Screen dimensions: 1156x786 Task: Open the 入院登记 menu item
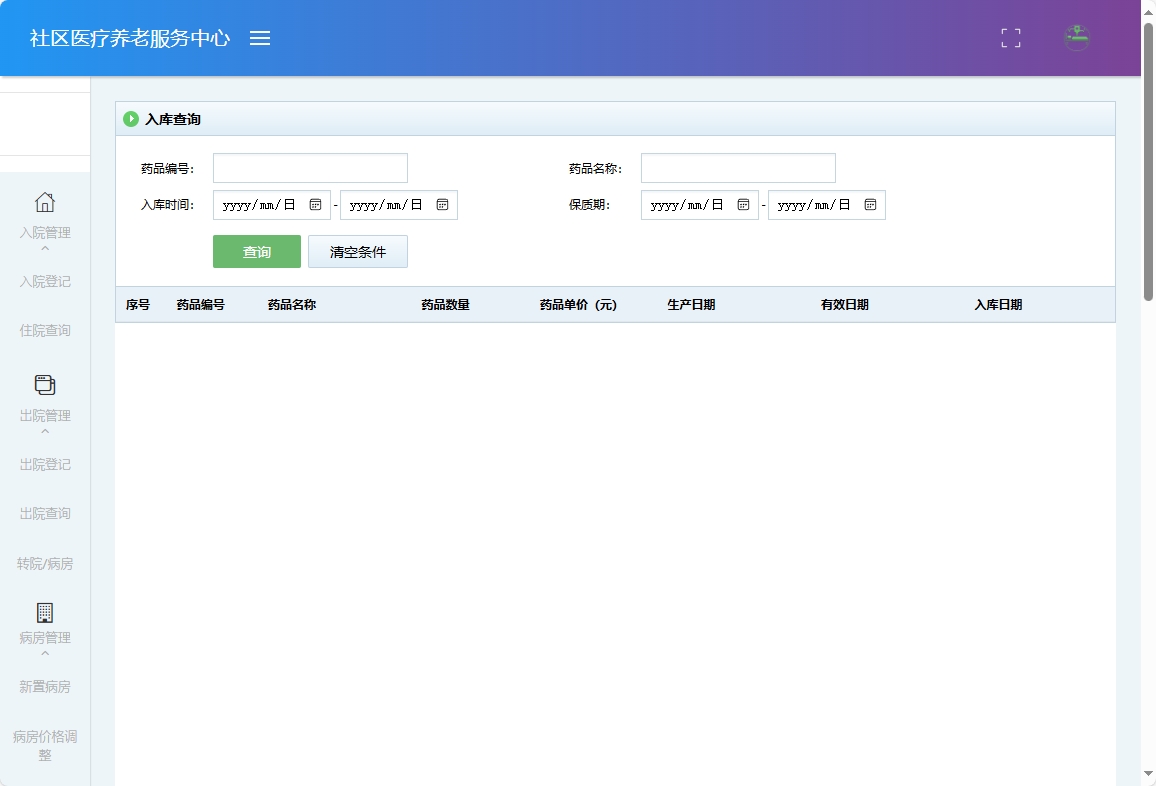(x=44, y=281)
